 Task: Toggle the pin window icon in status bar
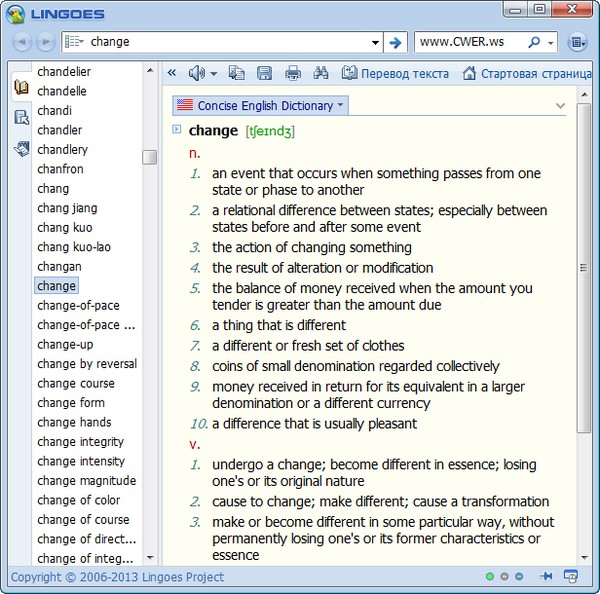tap(546, 577)
